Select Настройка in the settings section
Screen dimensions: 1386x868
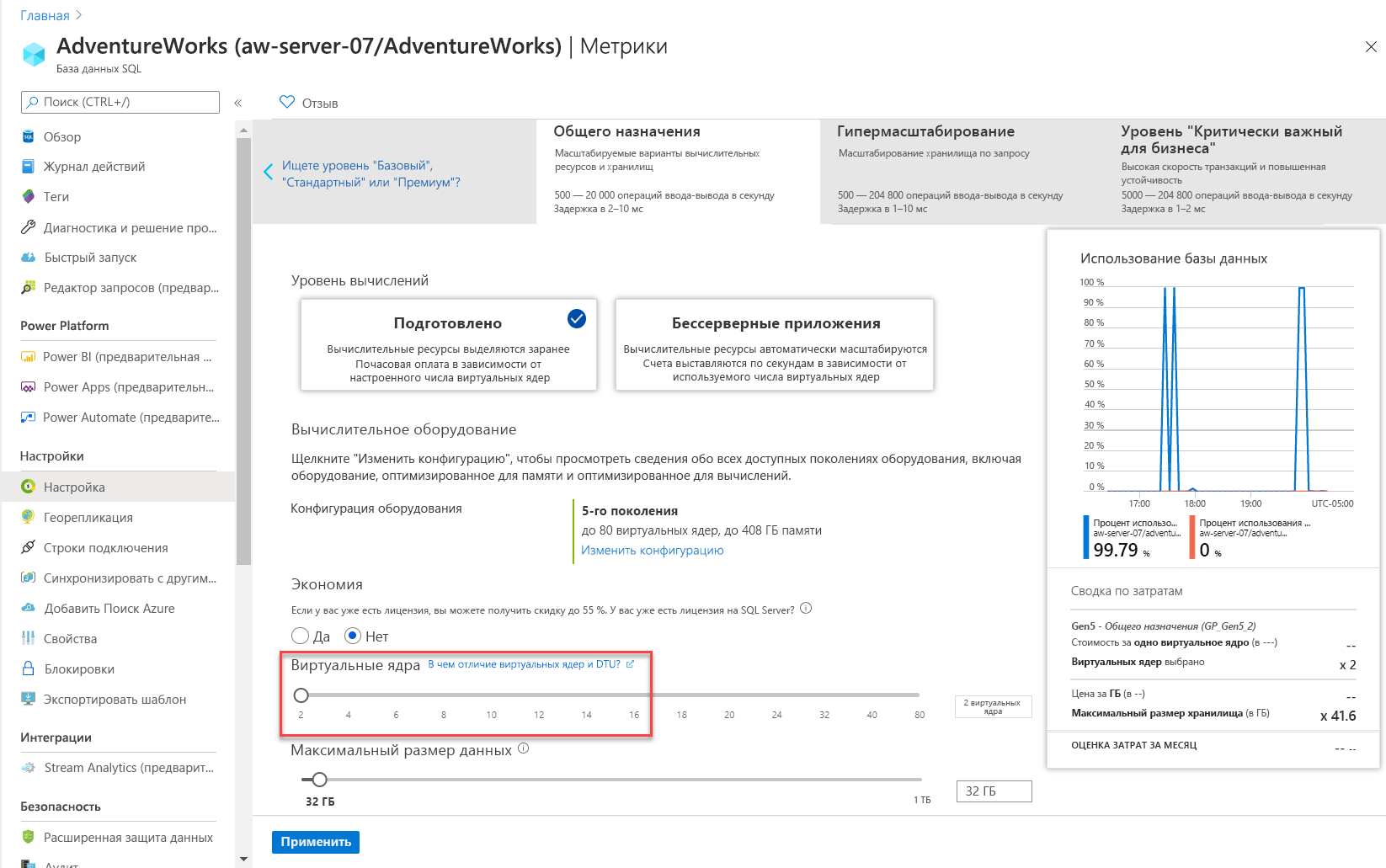(118, 487)
